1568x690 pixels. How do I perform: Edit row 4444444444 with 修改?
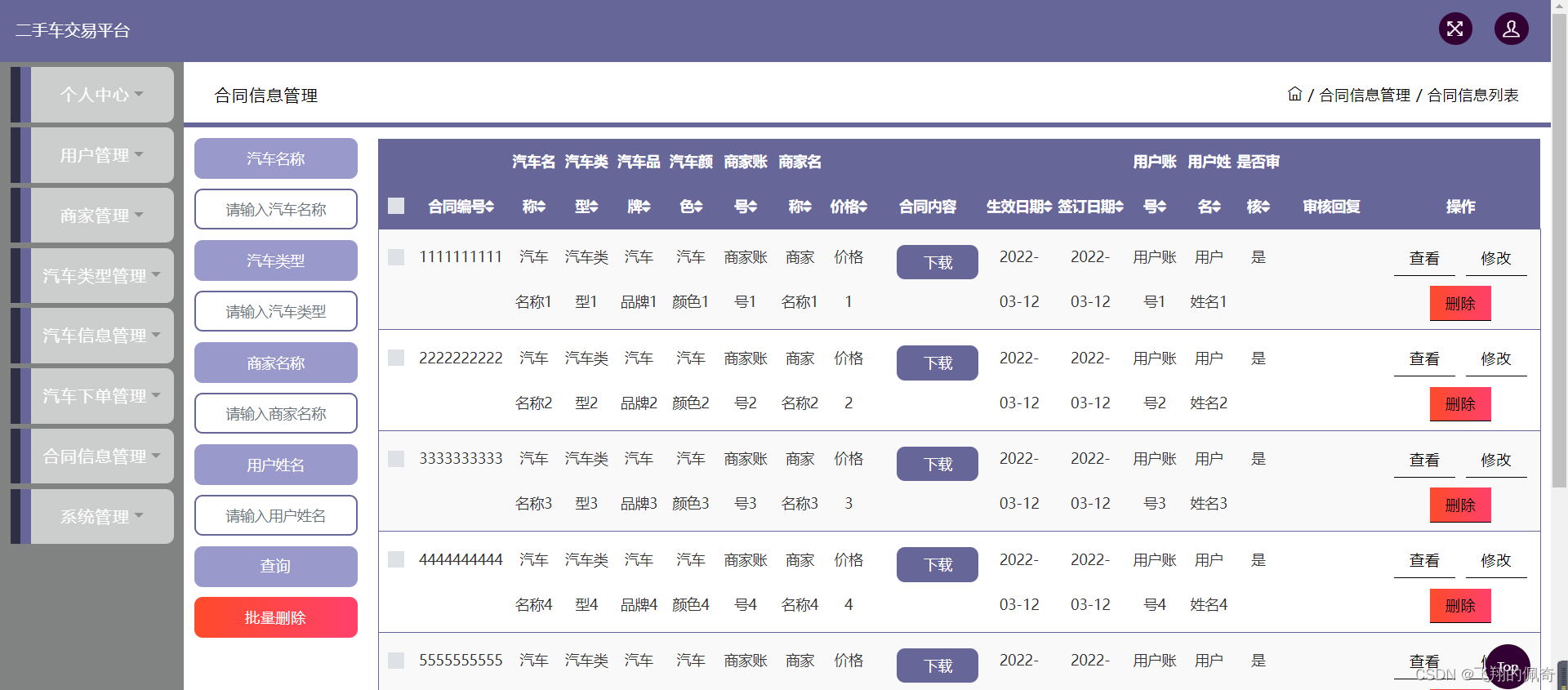pyautogui.click(x=1496, y=560)
